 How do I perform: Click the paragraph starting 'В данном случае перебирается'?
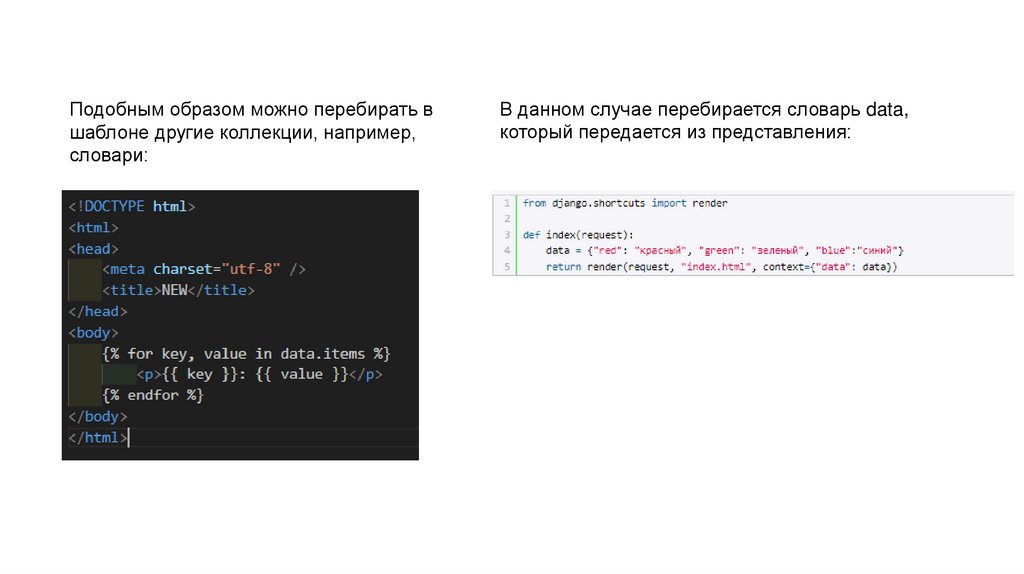coord(704,121)
